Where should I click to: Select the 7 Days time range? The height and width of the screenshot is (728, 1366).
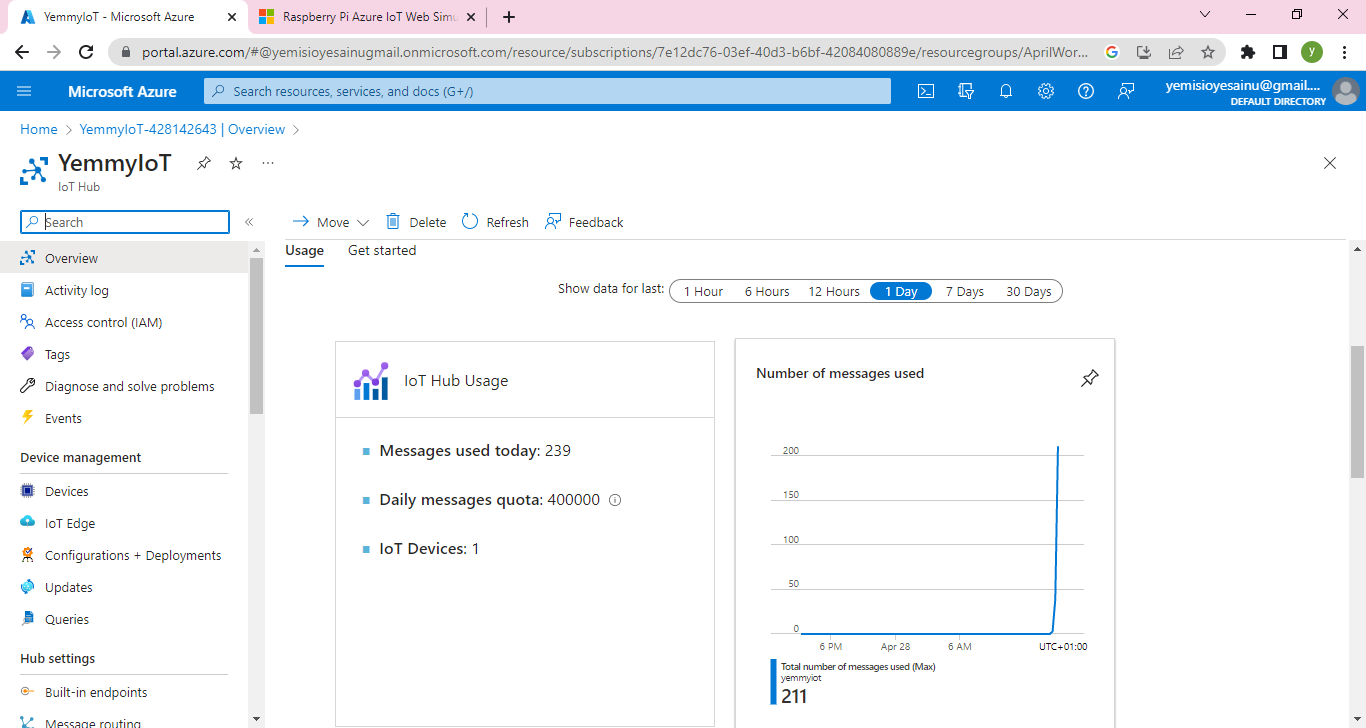pyautogui.click(x=965, y=291)
